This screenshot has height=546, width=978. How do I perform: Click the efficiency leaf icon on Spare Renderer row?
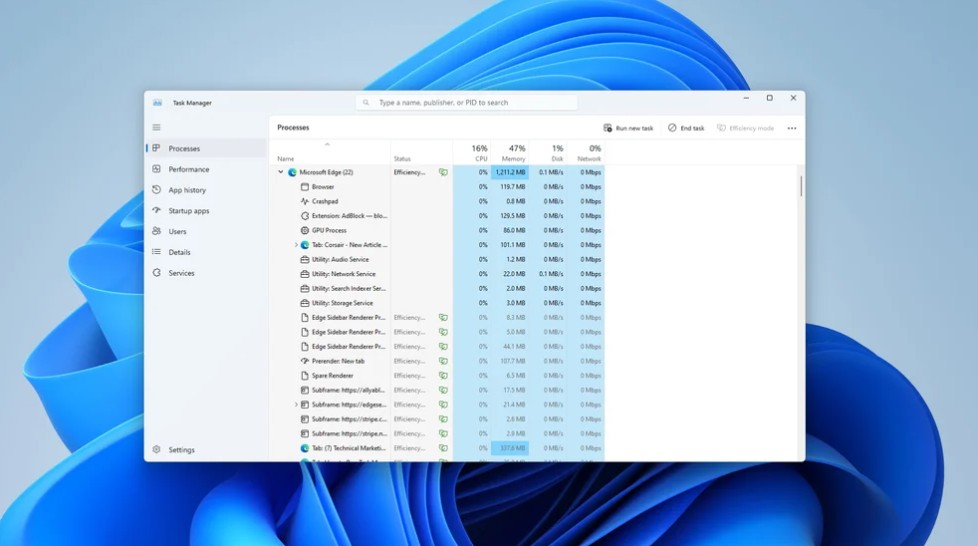coord(443,376)
